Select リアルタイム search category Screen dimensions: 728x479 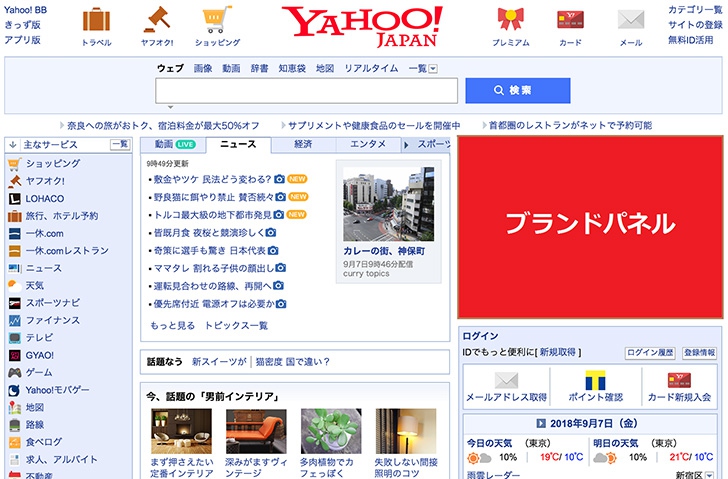[x=371, y=68]
